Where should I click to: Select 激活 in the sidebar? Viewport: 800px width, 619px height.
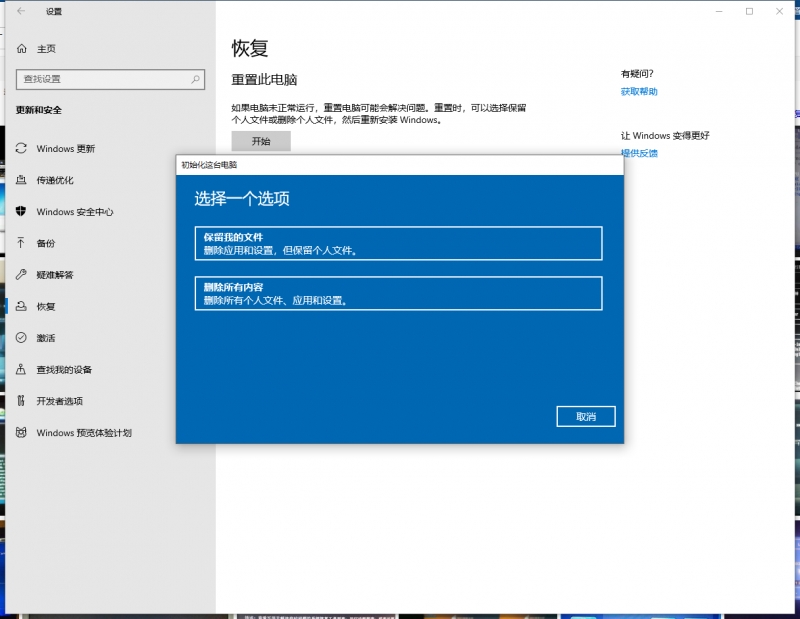click(45, 338)
